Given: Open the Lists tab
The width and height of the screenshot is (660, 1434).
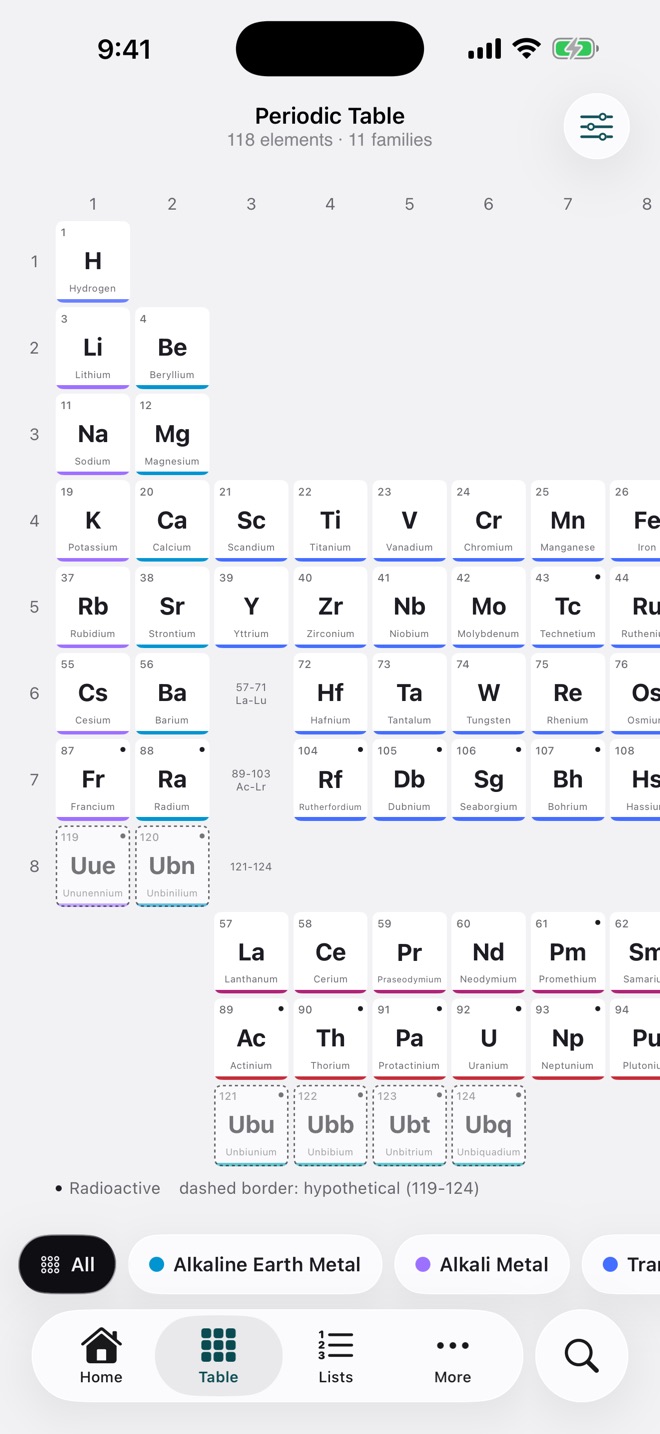Looking at the screenshot, I should [x=335, y=1356].
